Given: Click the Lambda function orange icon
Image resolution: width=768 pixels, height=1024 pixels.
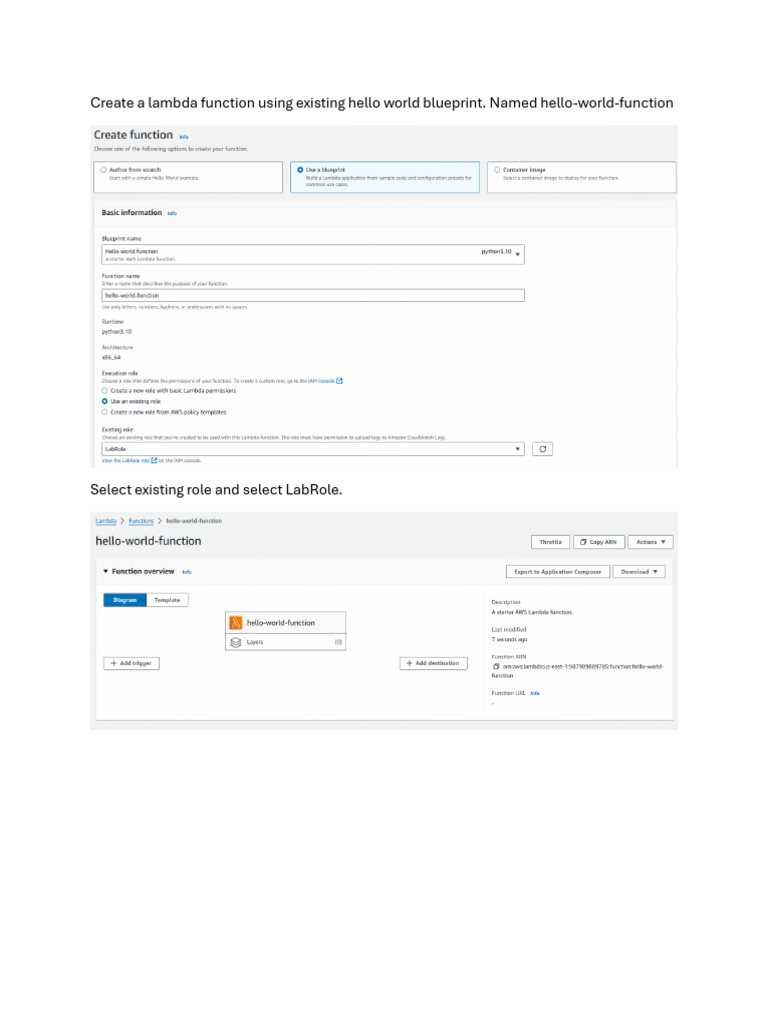Looking at the screenshot, I should click(236, 623).
